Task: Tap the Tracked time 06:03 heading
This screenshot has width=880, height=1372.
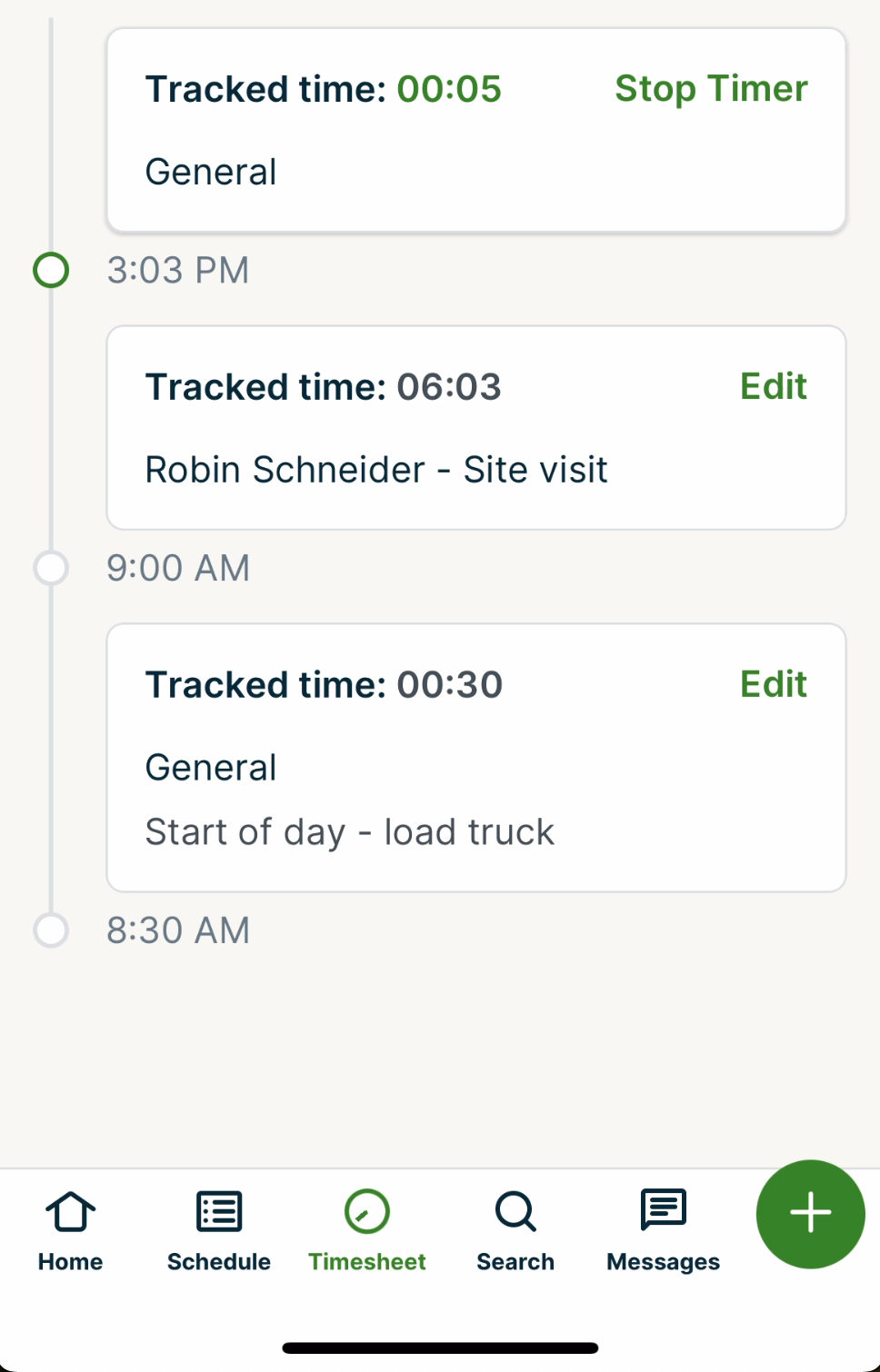Action: click(x=323, y=387)
